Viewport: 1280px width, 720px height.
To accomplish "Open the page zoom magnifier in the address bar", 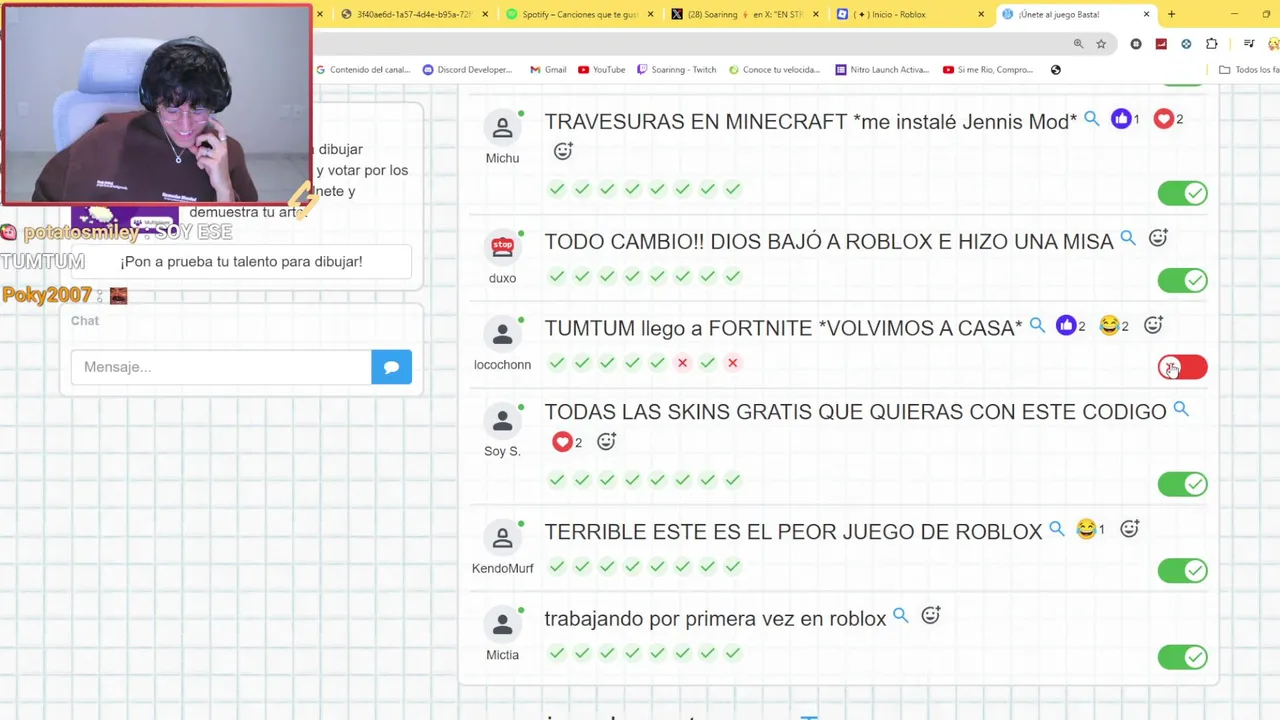I will point(1078,44).
